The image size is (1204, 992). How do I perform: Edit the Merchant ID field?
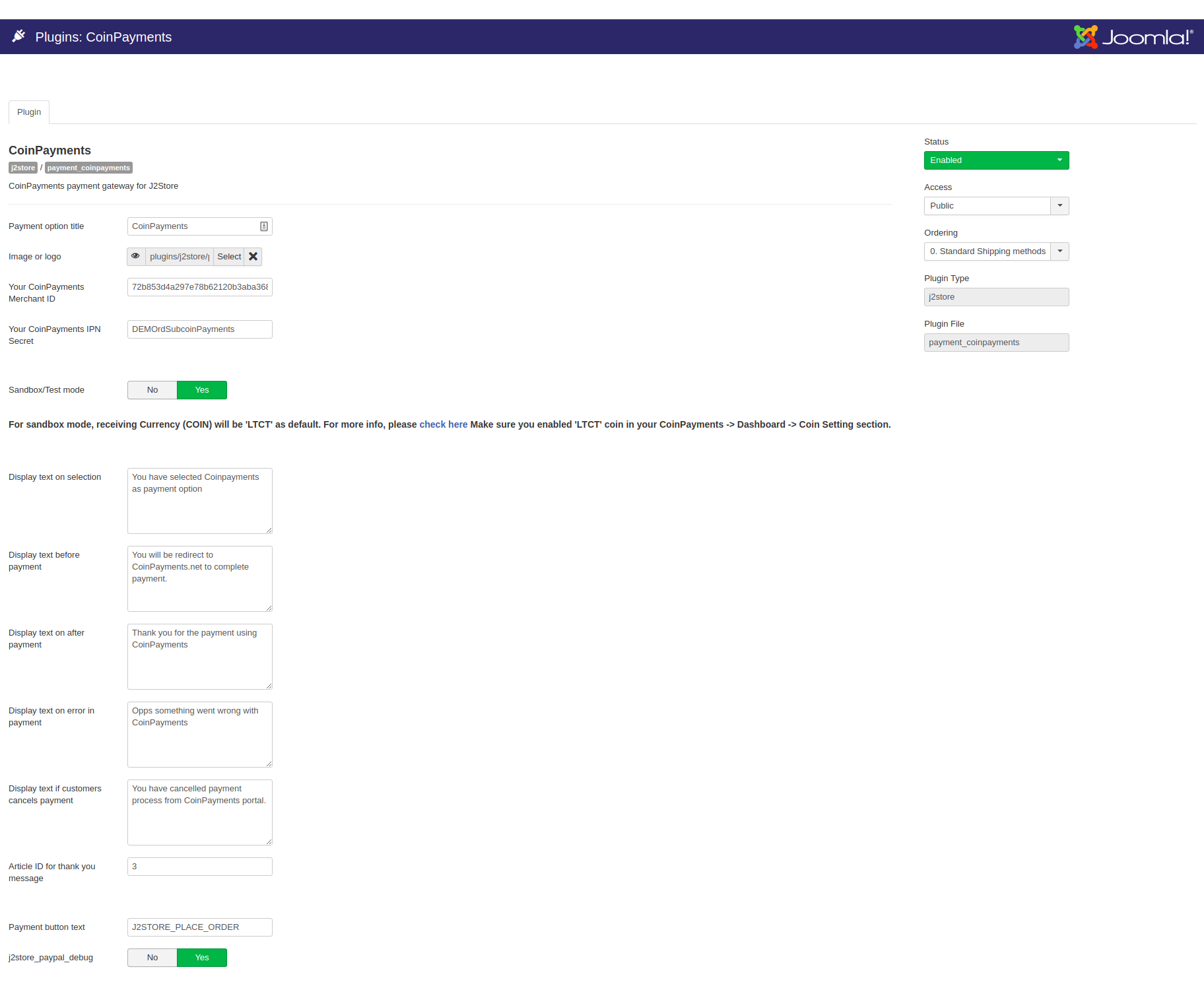200,287
